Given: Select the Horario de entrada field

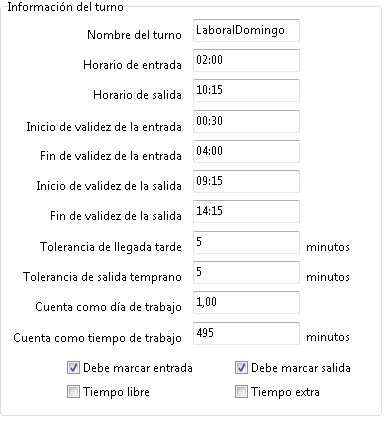Looking at the screenshot, I should point(246,60).
